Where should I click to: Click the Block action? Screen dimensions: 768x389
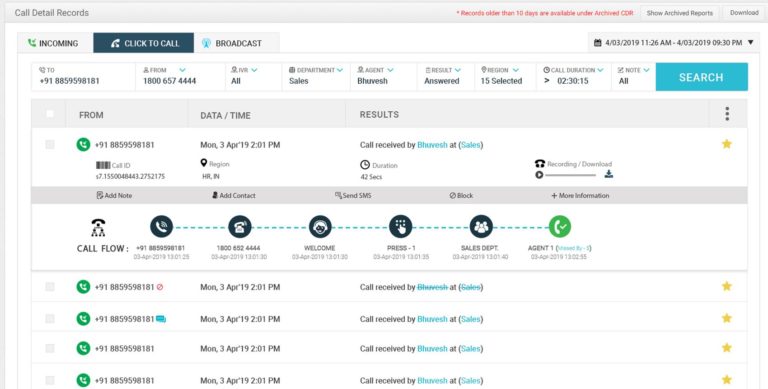(461, 195)
